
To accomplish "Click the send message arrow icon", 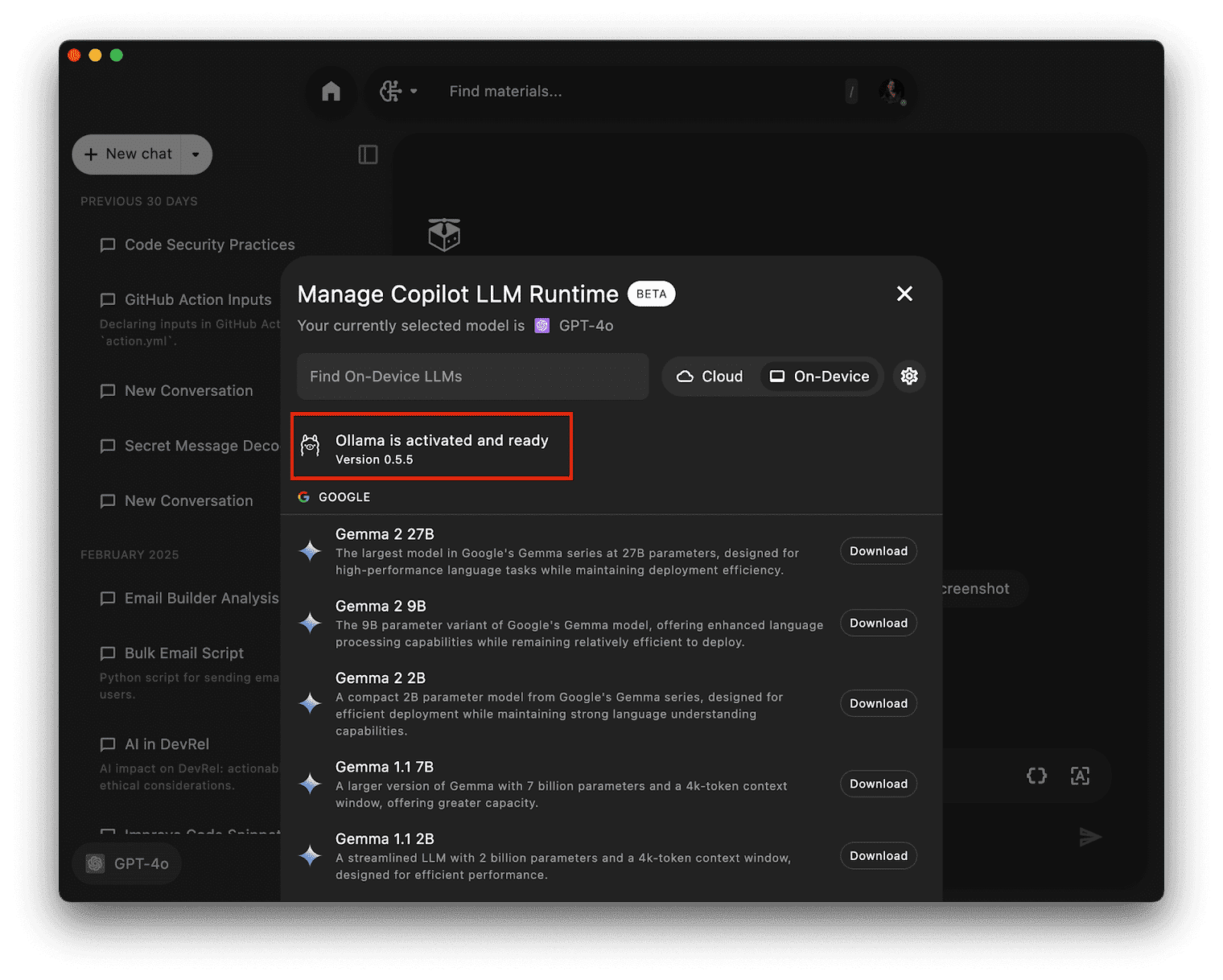I will (x=1090, y=837).
